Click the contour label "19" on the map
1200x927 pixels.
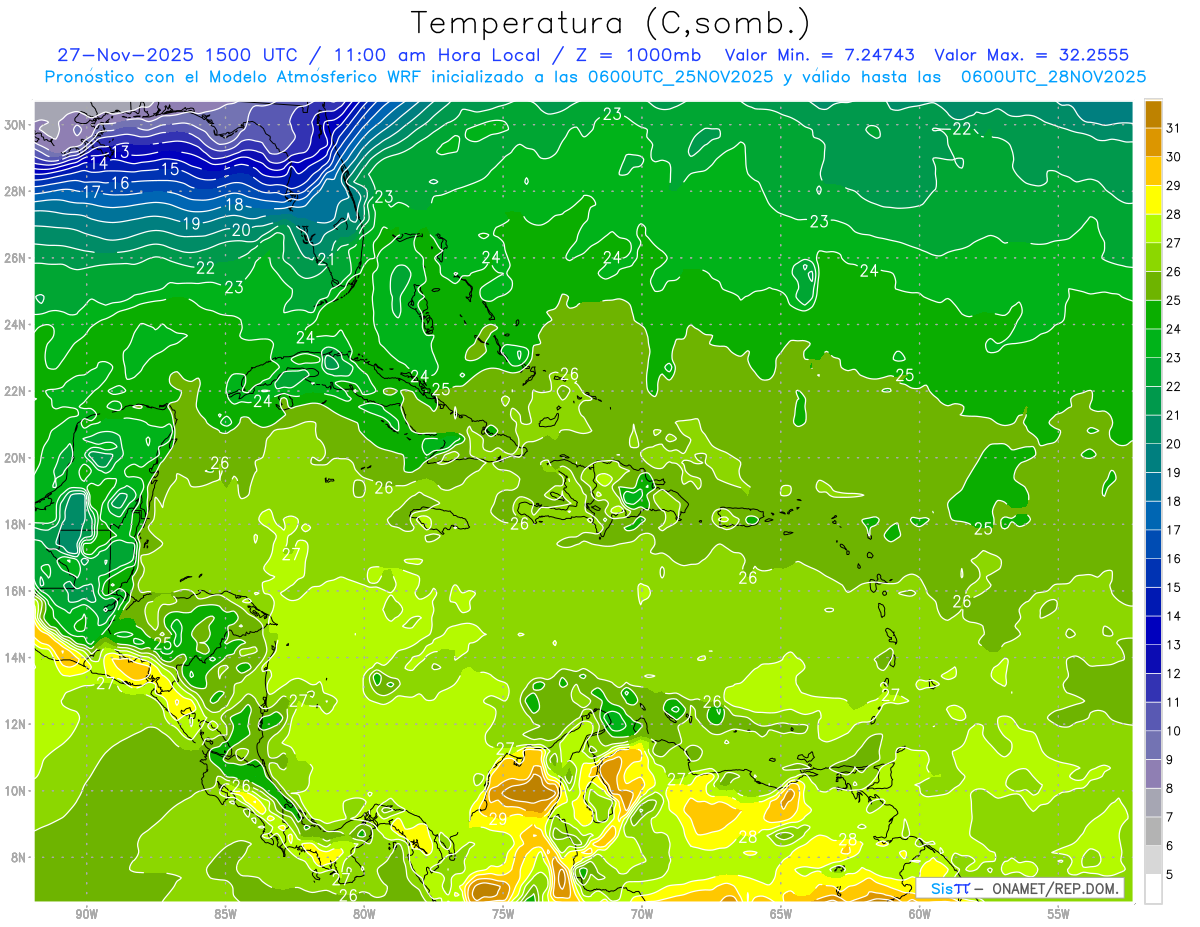coord(191,223)
